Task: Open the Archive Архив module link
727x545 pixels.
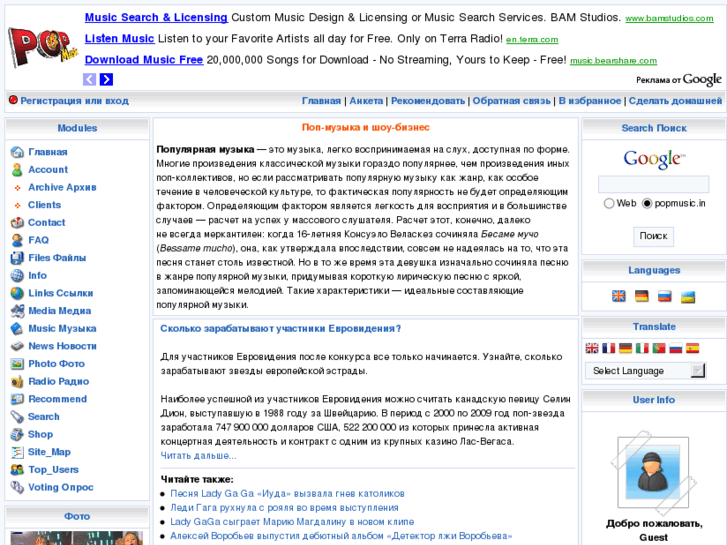Action: (62, 187)
